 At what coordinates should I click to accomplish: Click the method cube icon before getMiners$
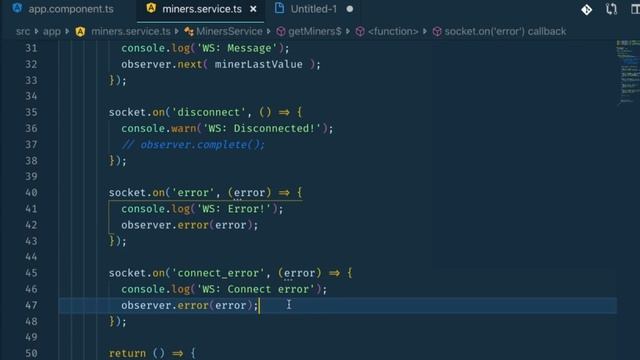tap(280, 31)
